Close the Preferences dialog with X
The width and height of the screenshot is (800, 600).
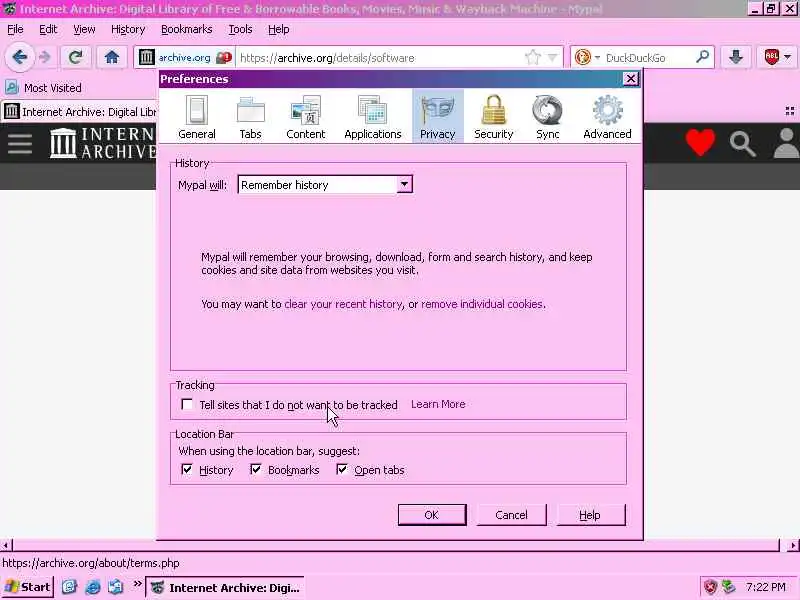click(631, 79)
